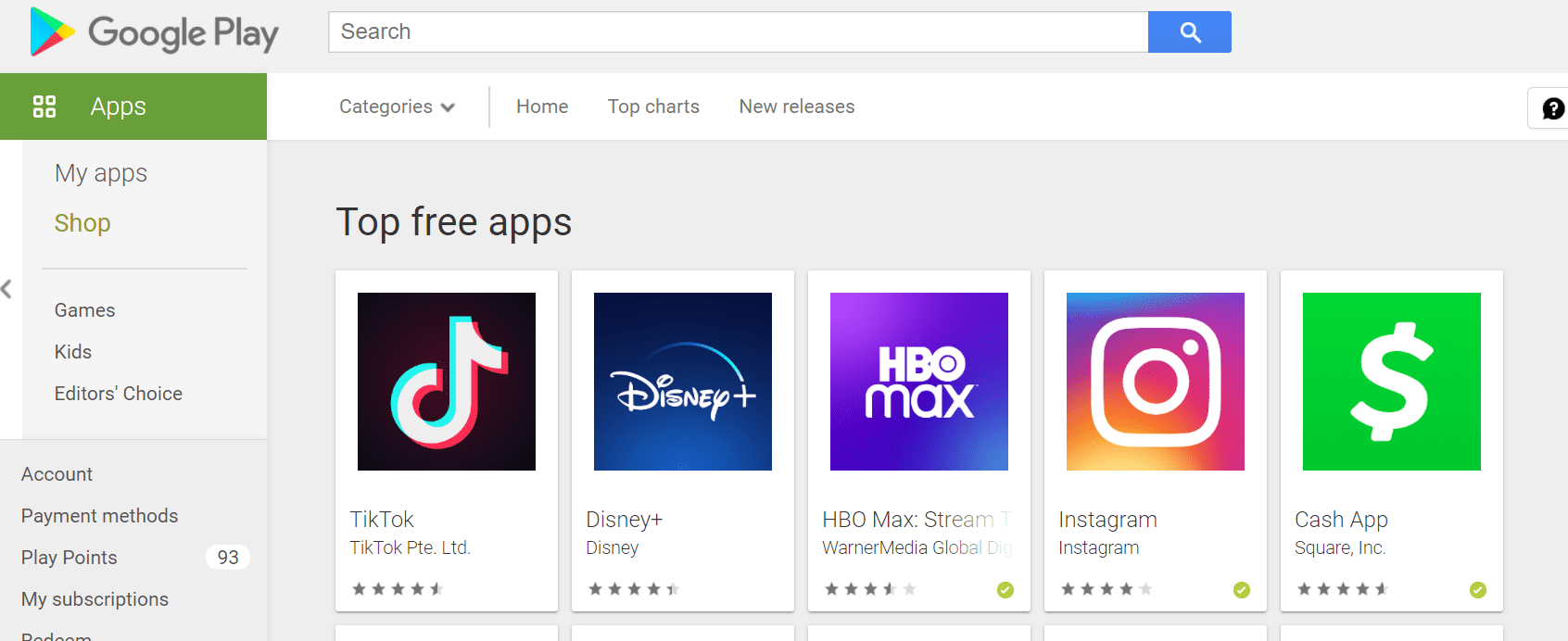Open the Instagram app icon
This screenshot has height=641, width=1568.
point(1156,382)
